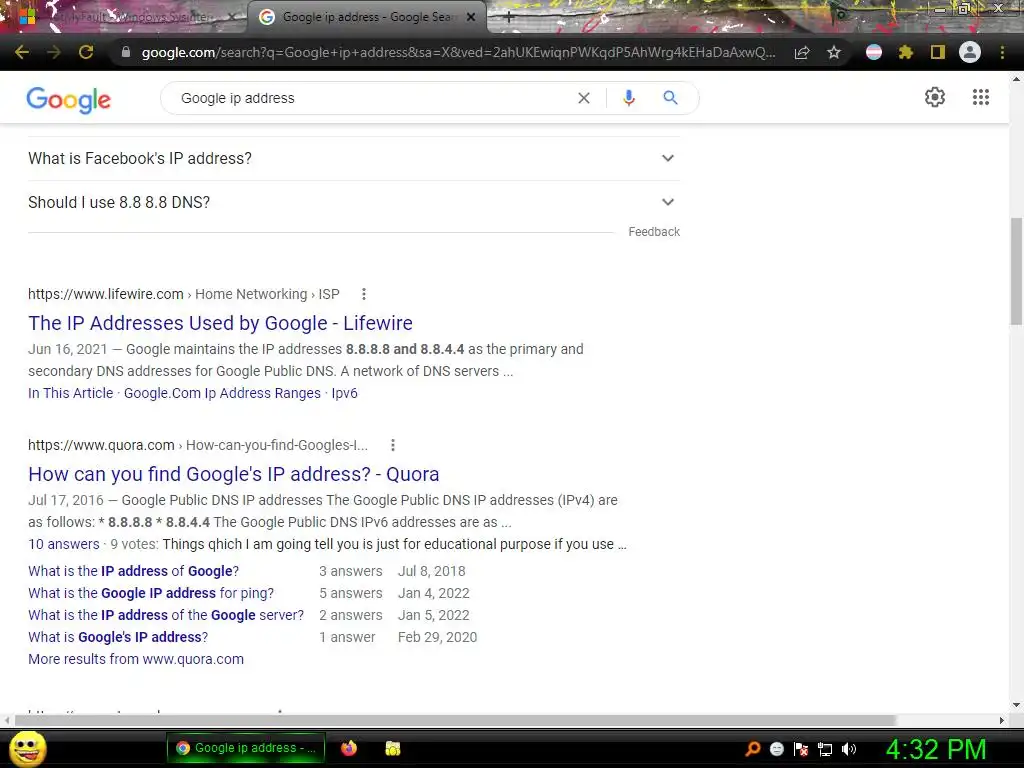Click the horizontal scrollbar at the bottom
Image resolution: width=1024 pixels, height=768 pixels.
(455, 720)
